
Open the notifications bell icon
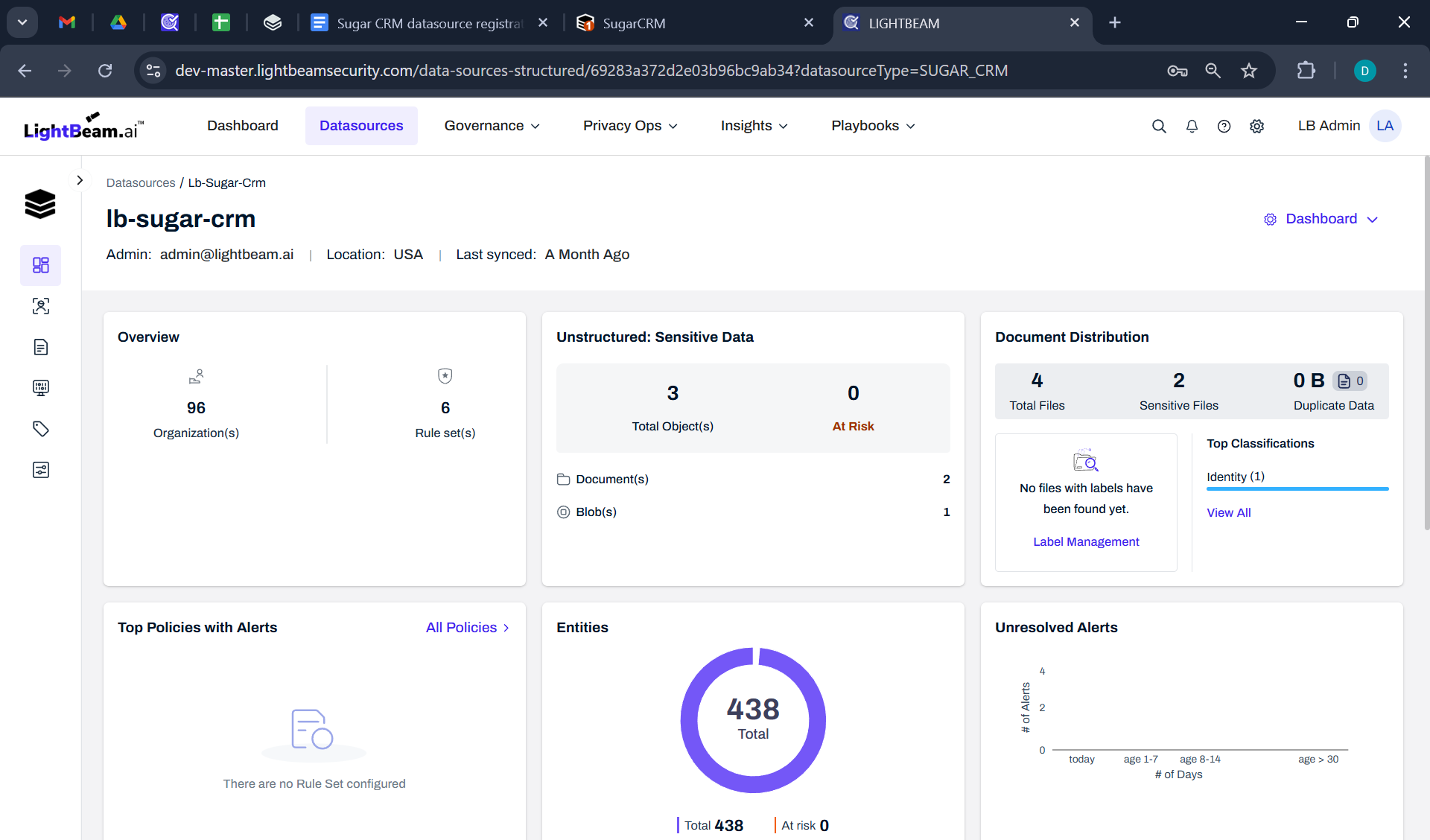(1192, 126)
